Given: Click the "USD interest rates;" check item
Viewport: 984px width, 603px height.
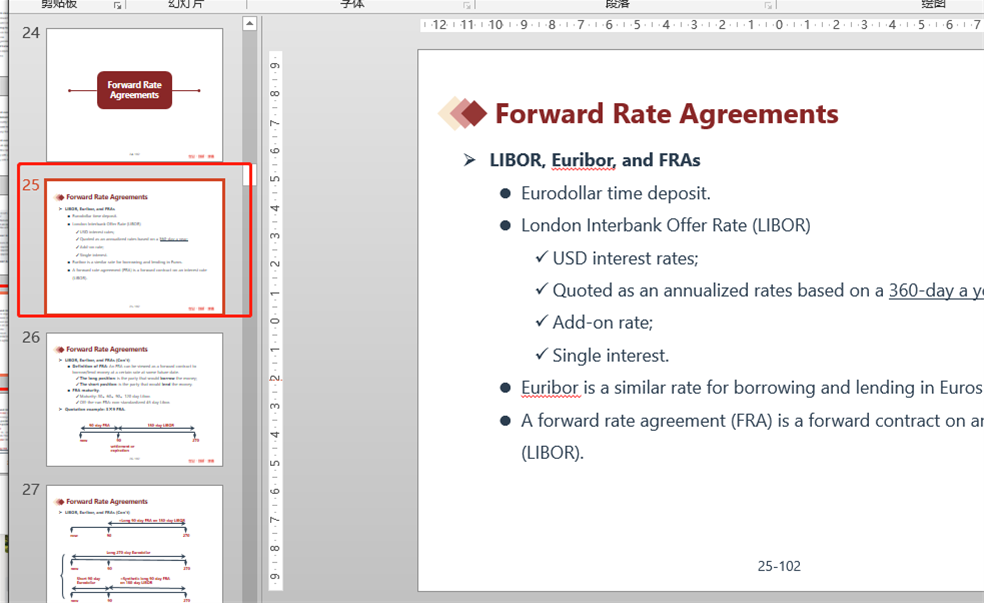Looking at the screenshot, I should [x=625, y=258].
